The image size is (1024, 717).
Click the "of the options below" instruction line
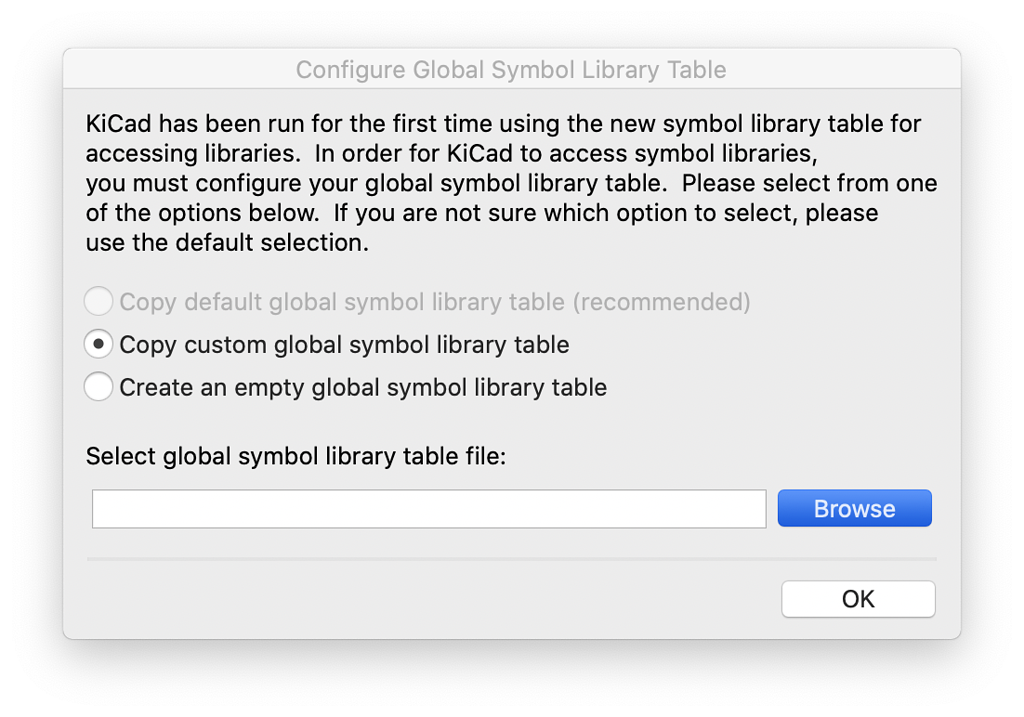482,213
